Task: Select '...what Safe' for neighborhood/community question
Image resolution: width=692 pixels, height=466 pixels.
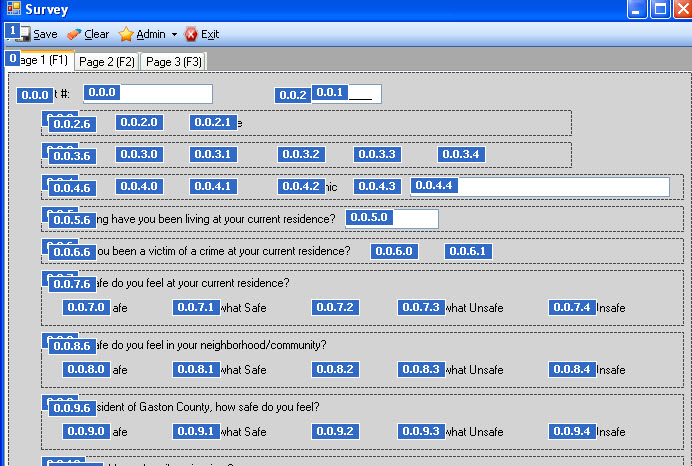Action: pos(220,369)
